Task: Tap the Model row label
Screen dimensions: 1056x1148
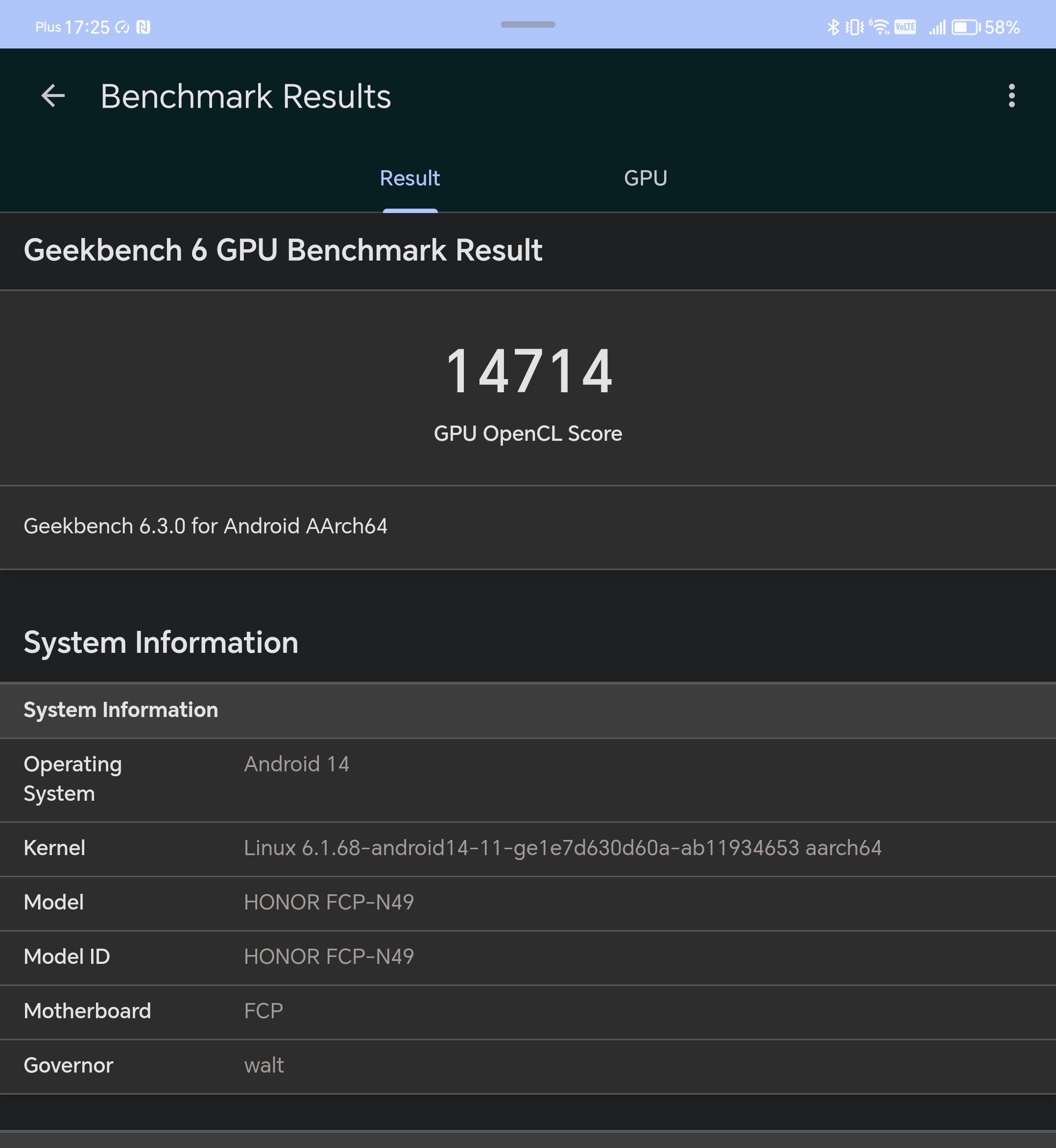Action: point(54,902)
